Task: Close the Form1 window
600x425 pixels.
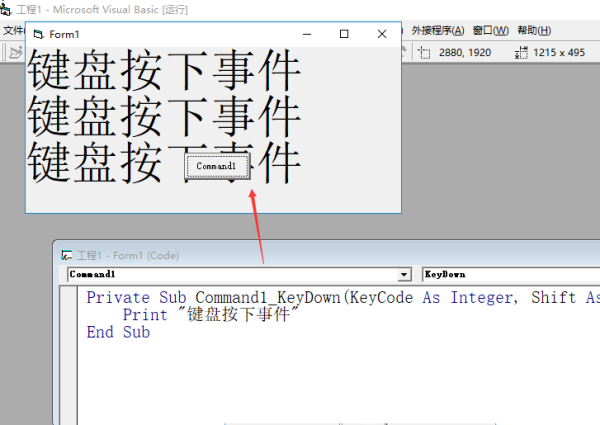Action: pos(382,34)
